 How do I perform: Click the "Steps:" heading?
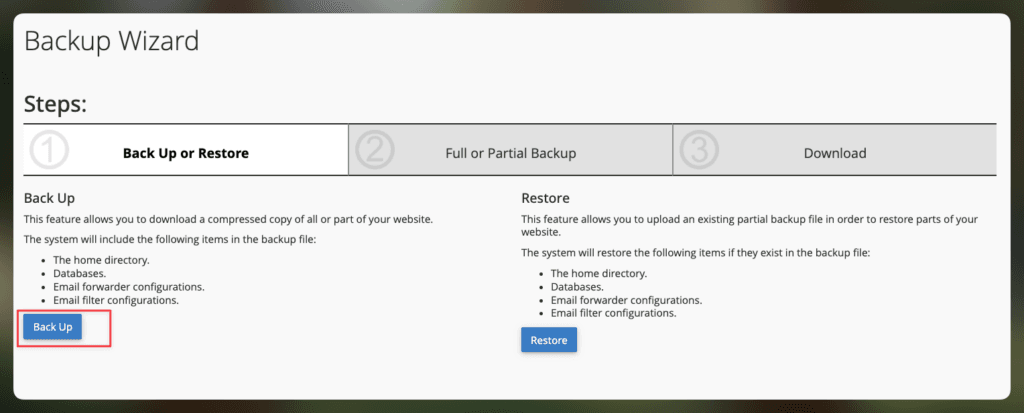click(55, 104)
